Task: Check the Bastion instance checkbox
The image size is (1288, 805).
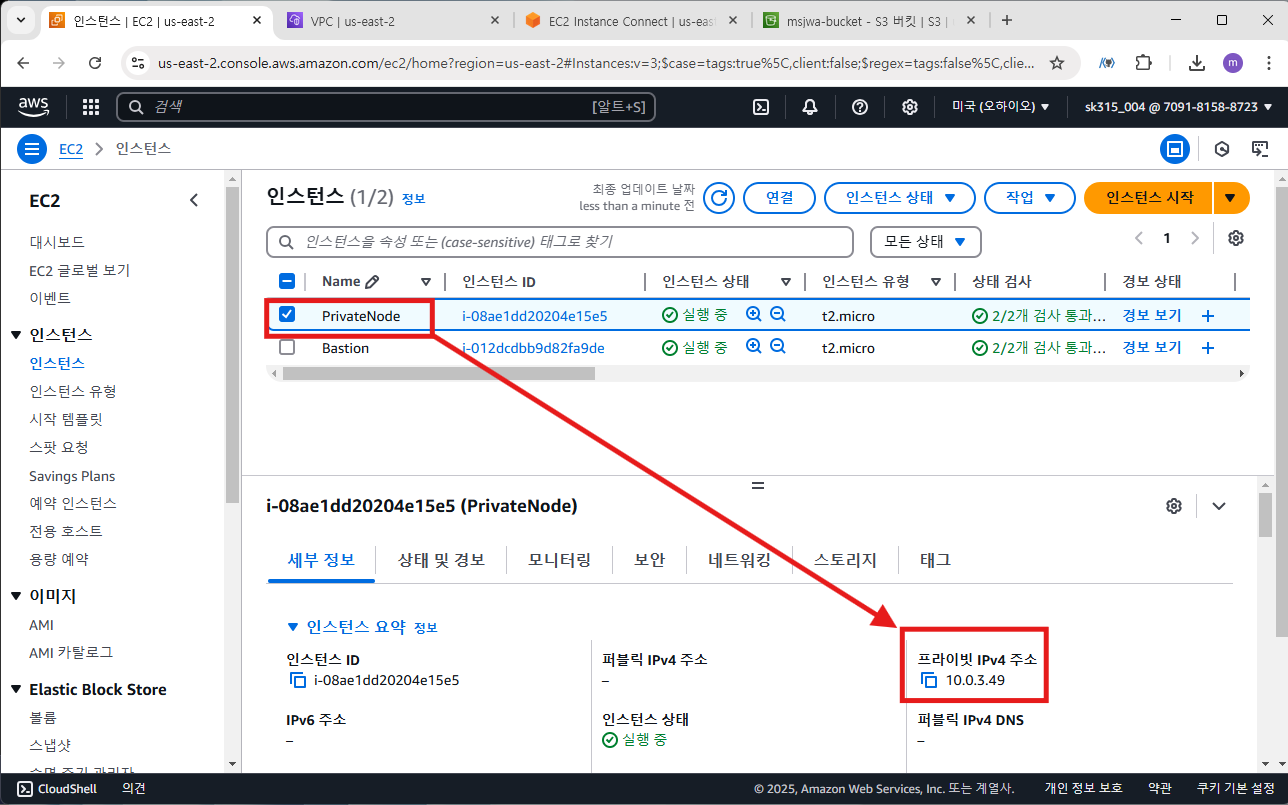Action: pos(287,347)
